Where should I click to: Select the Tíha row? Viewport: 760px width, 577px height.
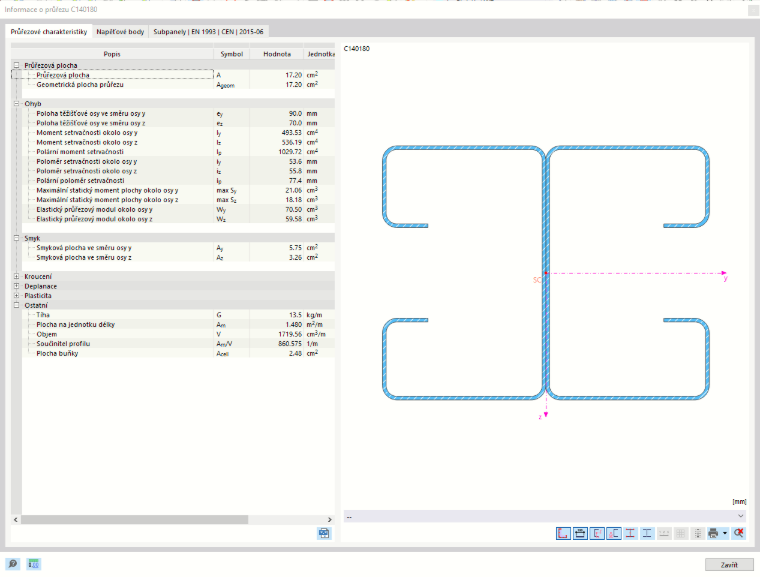tap(173, 315)
